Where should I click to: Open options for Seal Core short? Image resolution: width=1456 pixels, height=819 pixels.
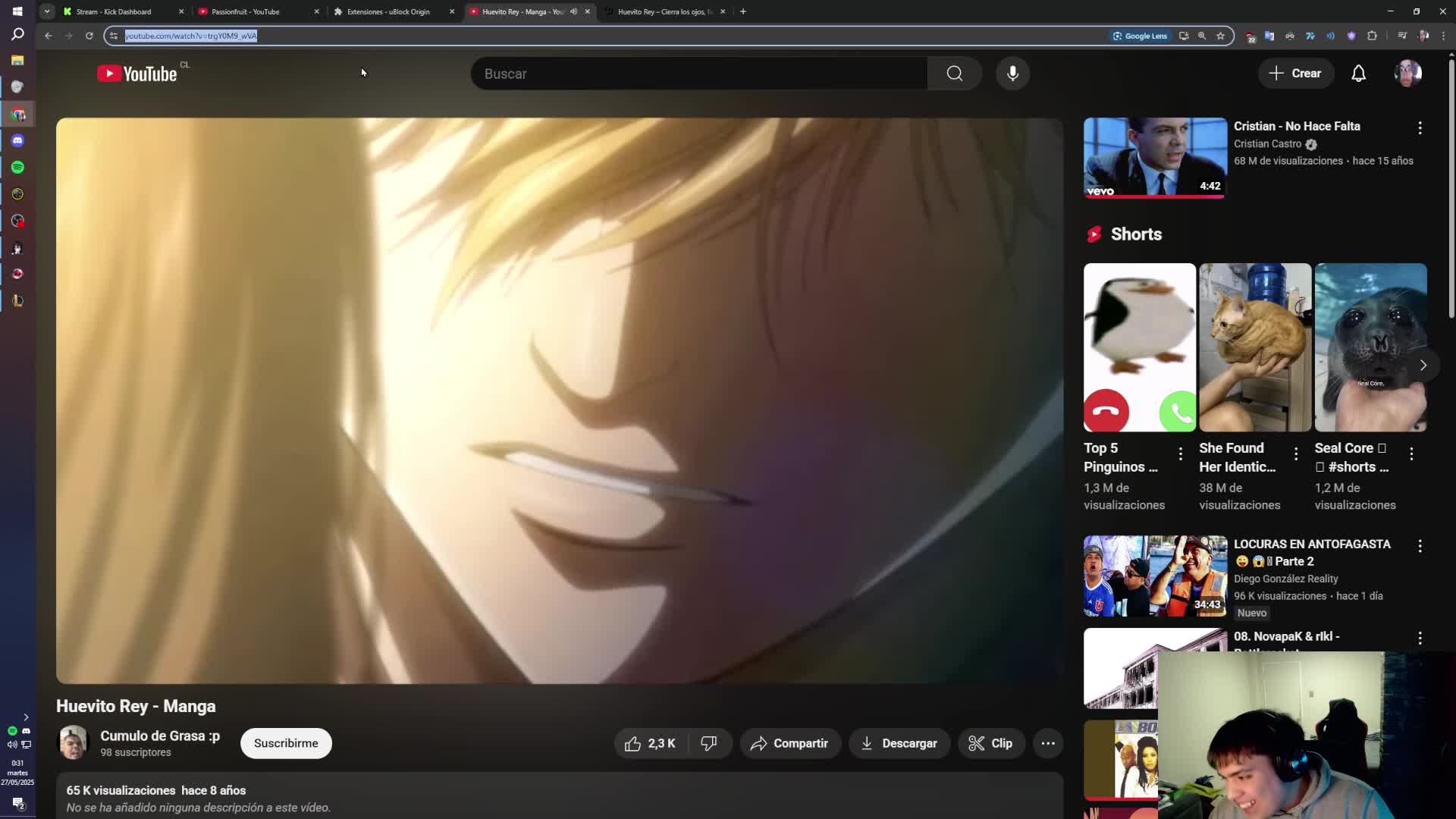(1410, 453)
